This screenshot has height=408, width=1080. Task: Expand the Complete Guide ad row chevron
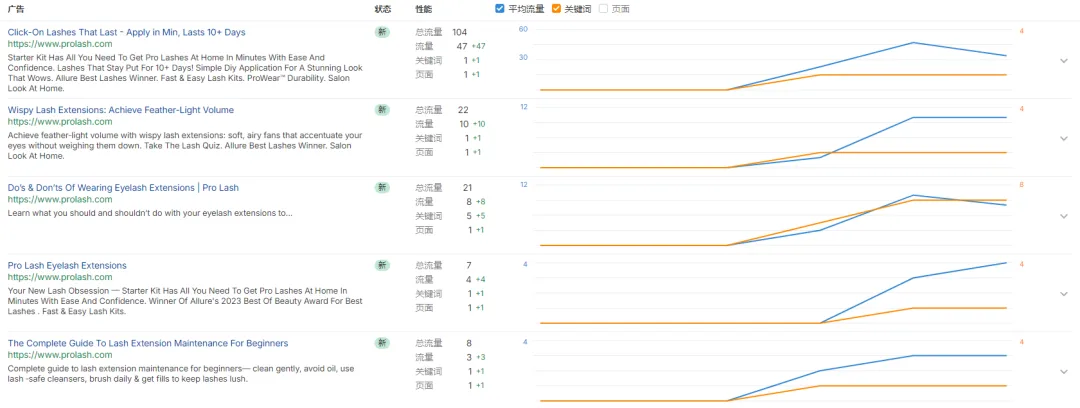[x=1064, y=372]
